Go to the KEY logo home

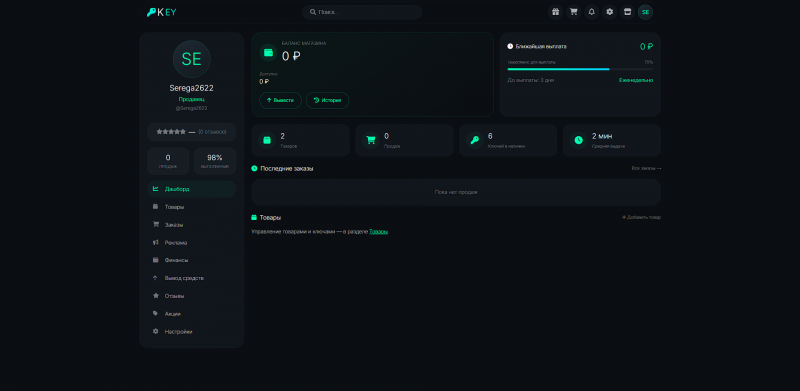pos(161,12)
